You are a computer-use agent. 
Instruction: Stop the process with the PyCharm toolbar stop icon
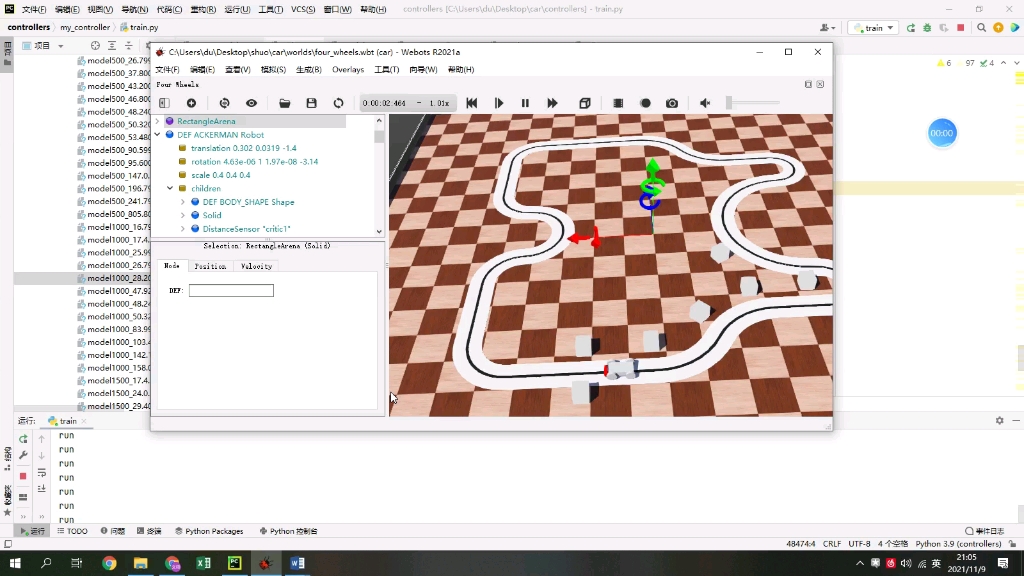(x=961, y=27)
